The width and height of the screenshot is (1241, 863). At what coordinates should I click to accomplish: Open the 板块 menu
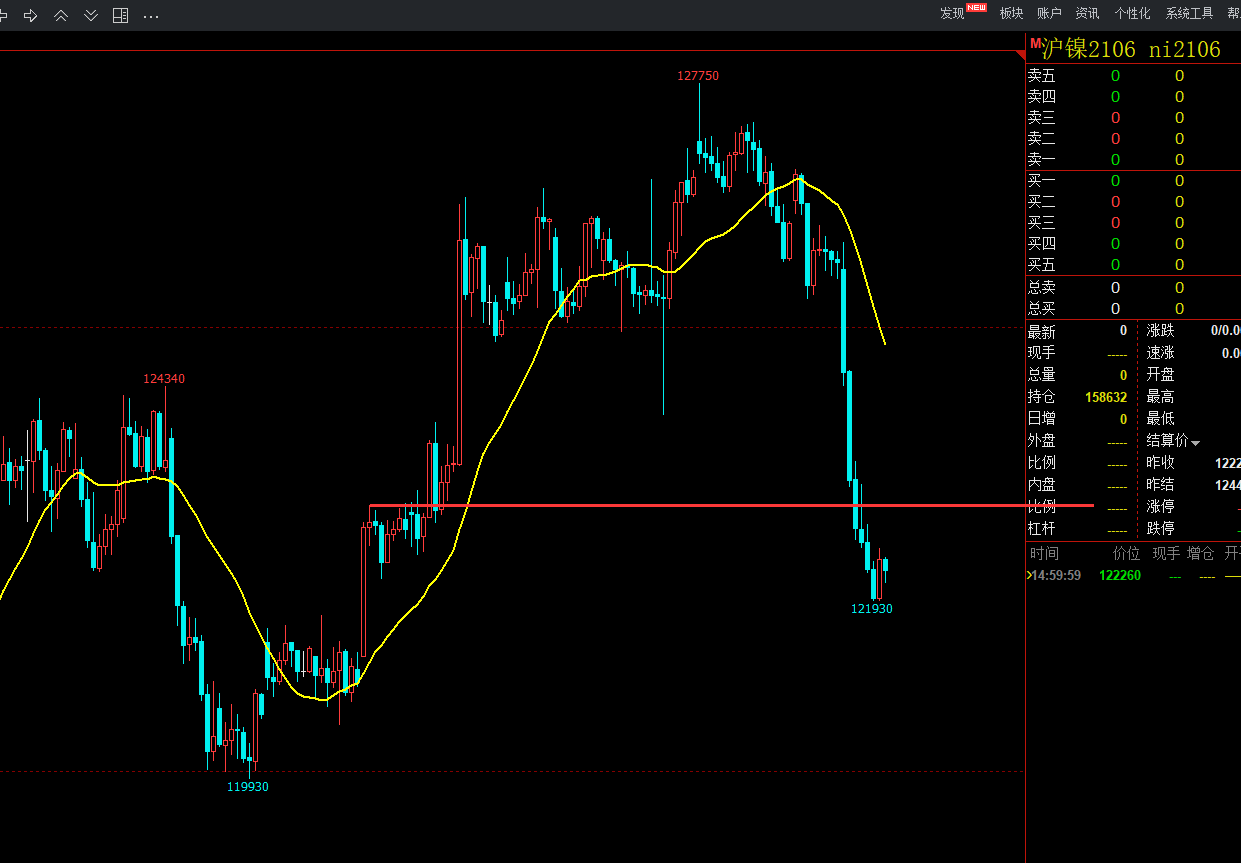(x=1011, y=13)
